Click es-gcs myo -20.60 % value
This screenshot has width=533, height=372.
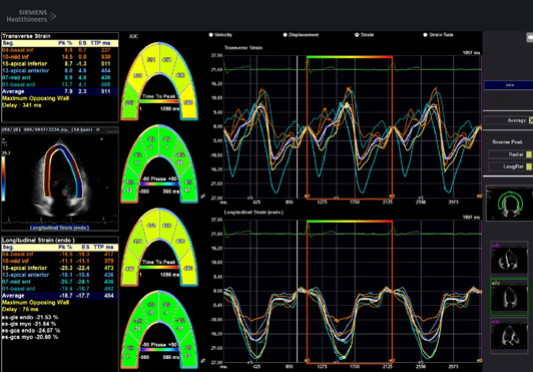point(30,337)
